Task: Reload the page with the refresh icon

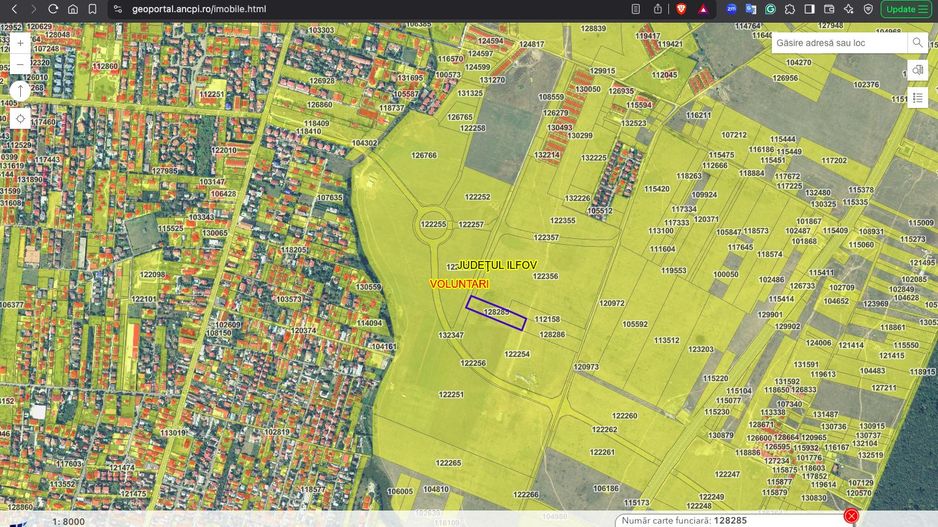Action: [x=53, y=9]
